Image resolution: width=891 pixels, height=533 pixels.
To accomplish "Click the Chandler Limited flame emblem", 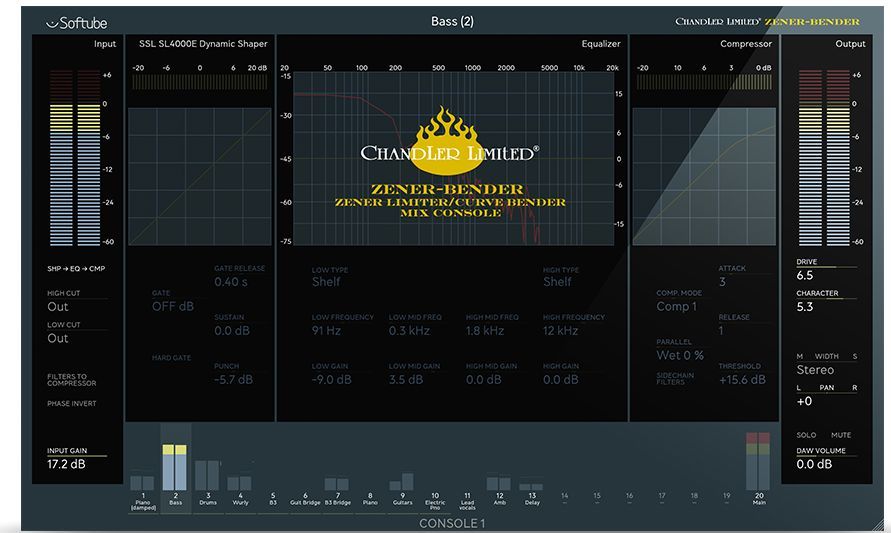I will pyautogui.click(x=447, y=140).
